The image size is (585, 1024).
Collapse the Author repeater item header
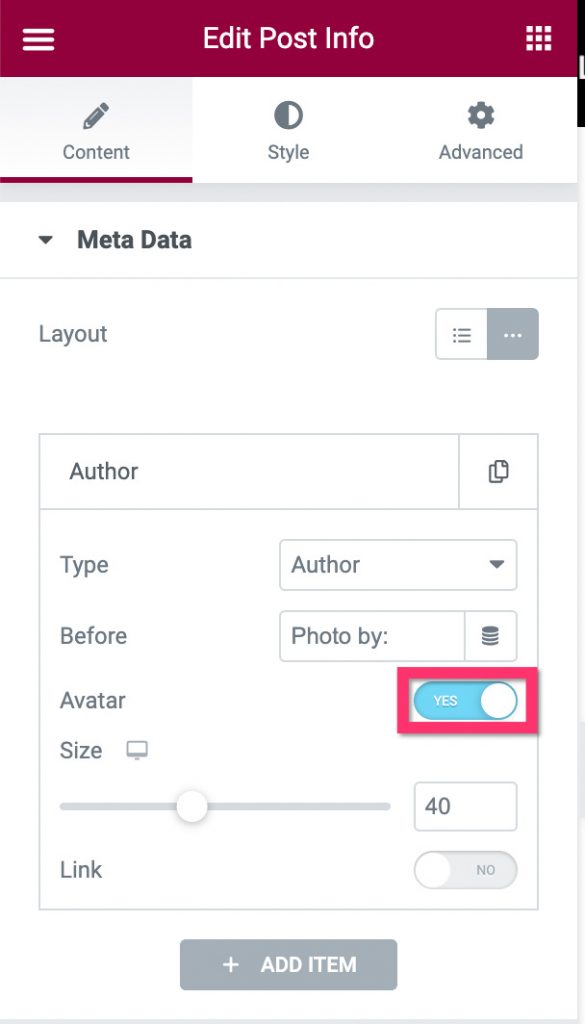[249, 472]
